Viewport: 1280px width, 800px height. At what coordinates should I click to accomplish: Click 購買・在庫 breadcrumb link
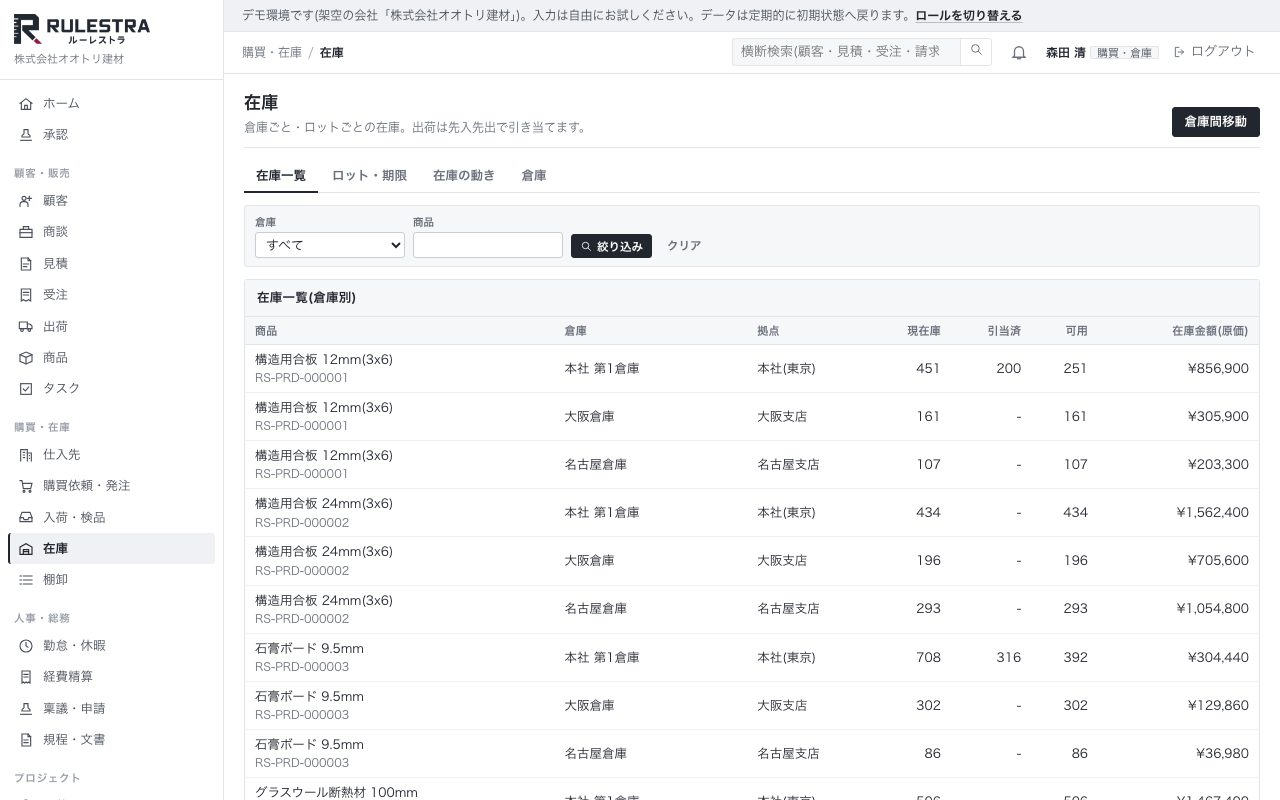(x=272, y=52)
